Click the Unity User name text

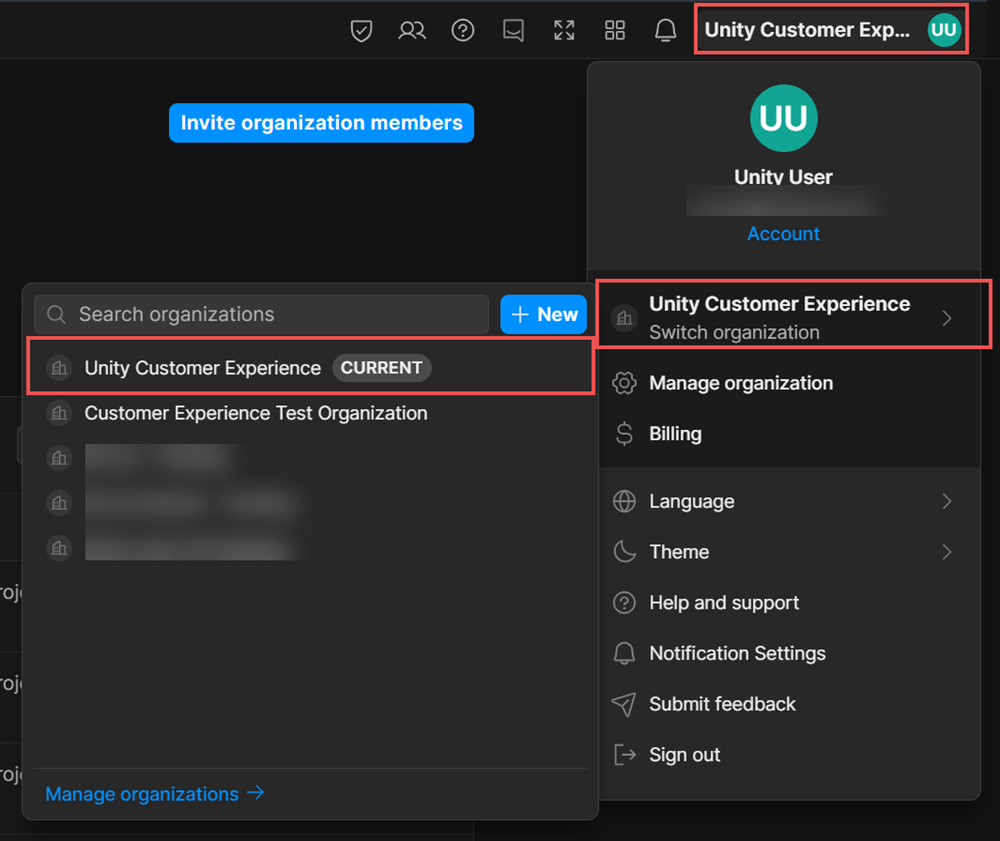783,177
